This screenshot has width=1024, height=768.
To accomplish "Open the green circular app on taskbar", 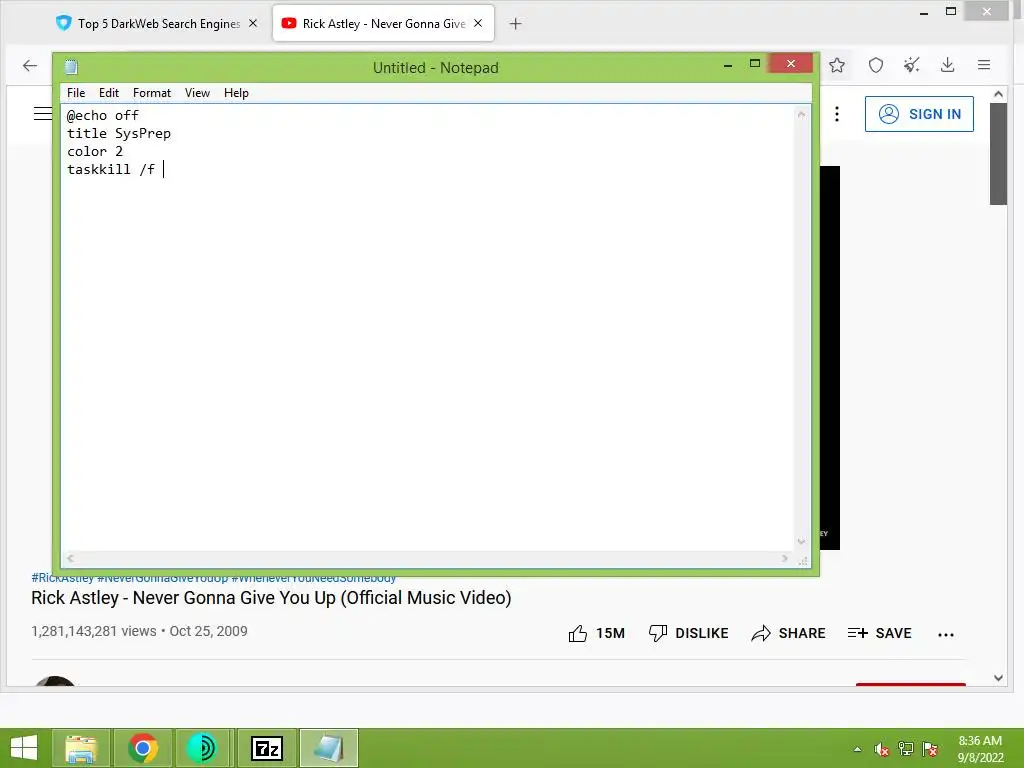I will pos(203,748).
